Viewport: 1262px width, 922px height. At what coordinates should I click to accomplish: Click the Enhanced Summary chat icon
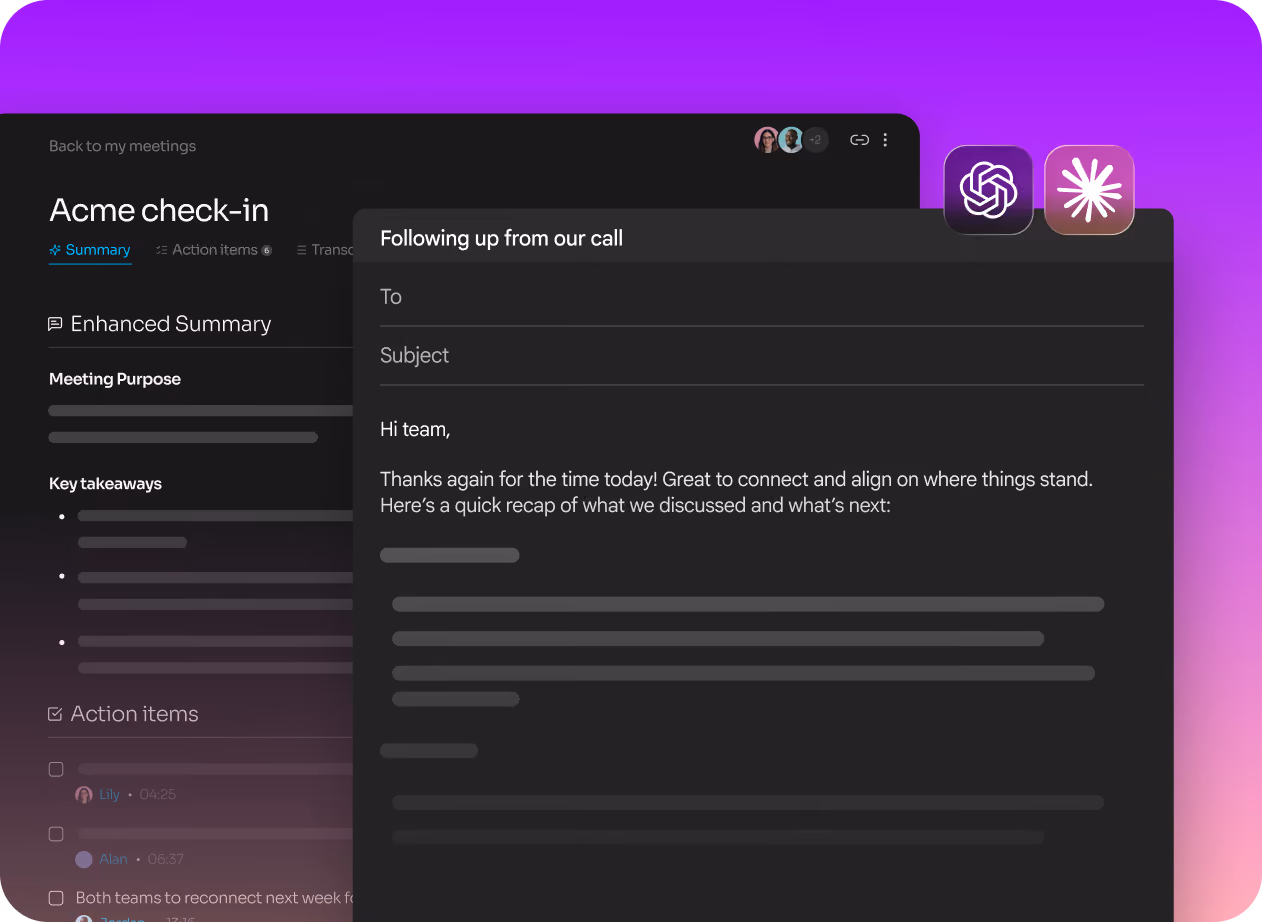tap(55, 324)
